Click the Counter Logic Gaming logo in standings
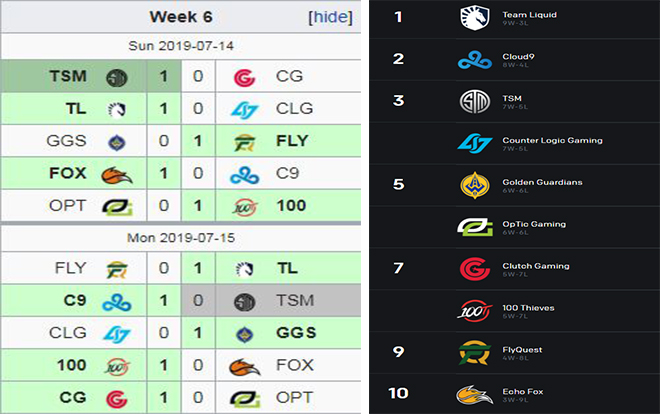This screenshot has width=660, height=414. (473, 143)
